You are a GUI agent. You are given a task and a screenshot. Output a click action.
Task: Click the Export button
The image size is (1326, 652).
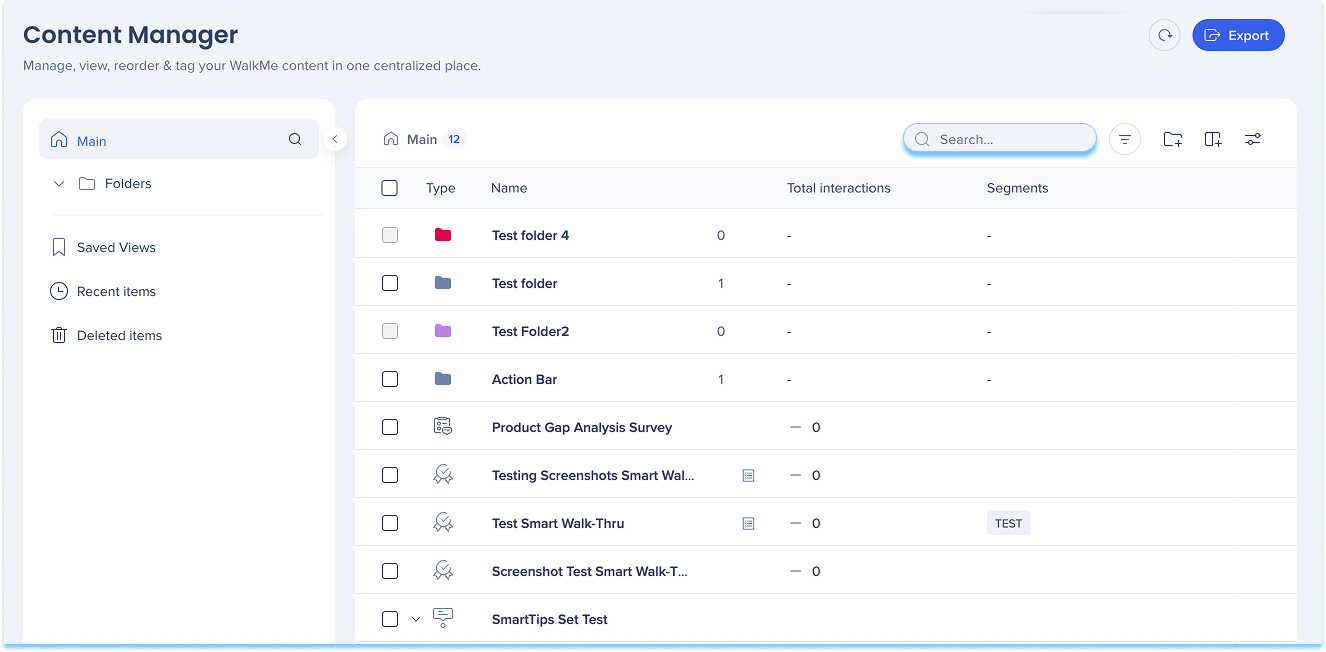(x=1238, y=35)
